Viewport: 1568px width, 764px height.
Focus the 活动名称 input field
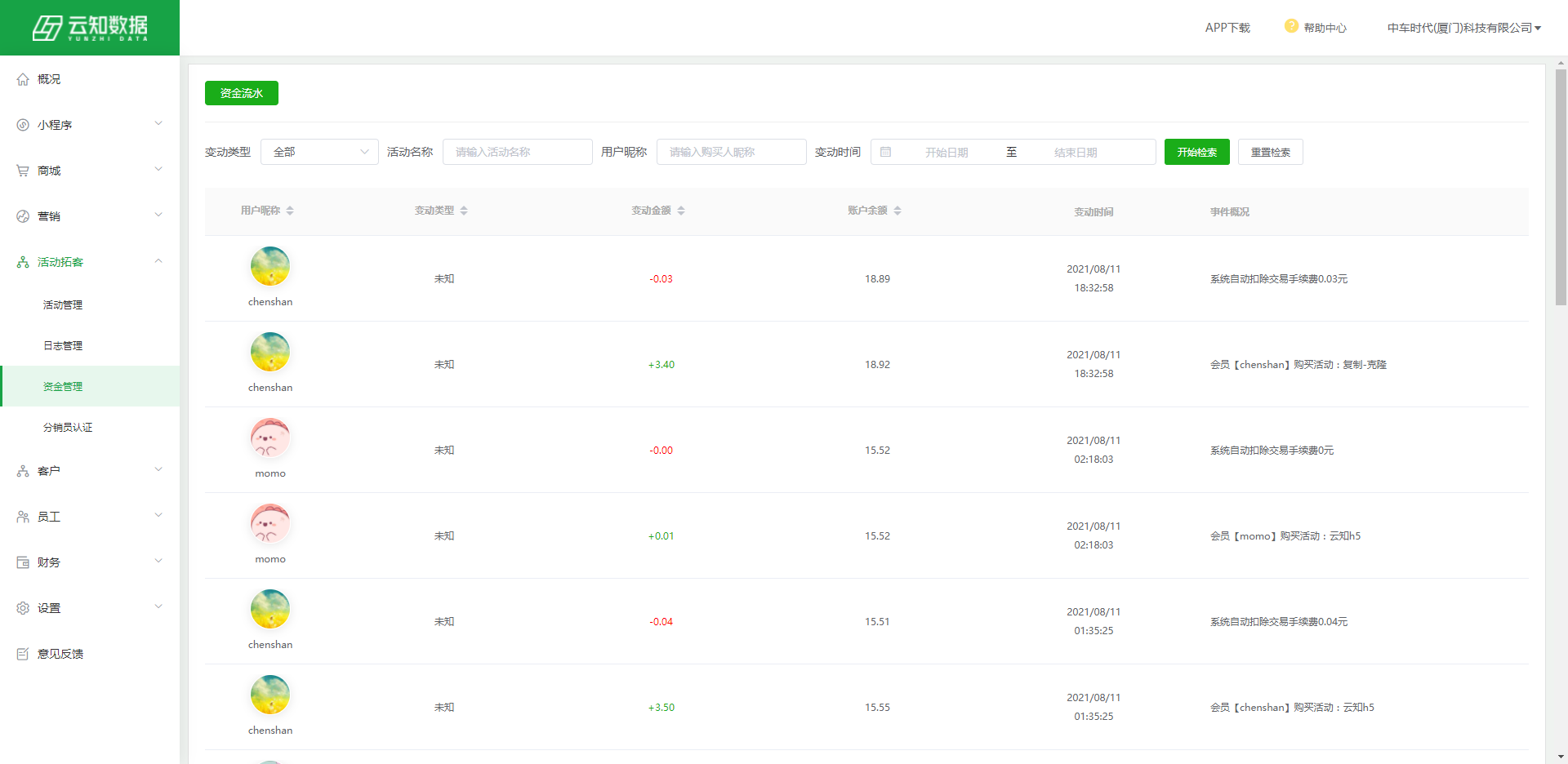pyautogui.click(x=518, y=152)
